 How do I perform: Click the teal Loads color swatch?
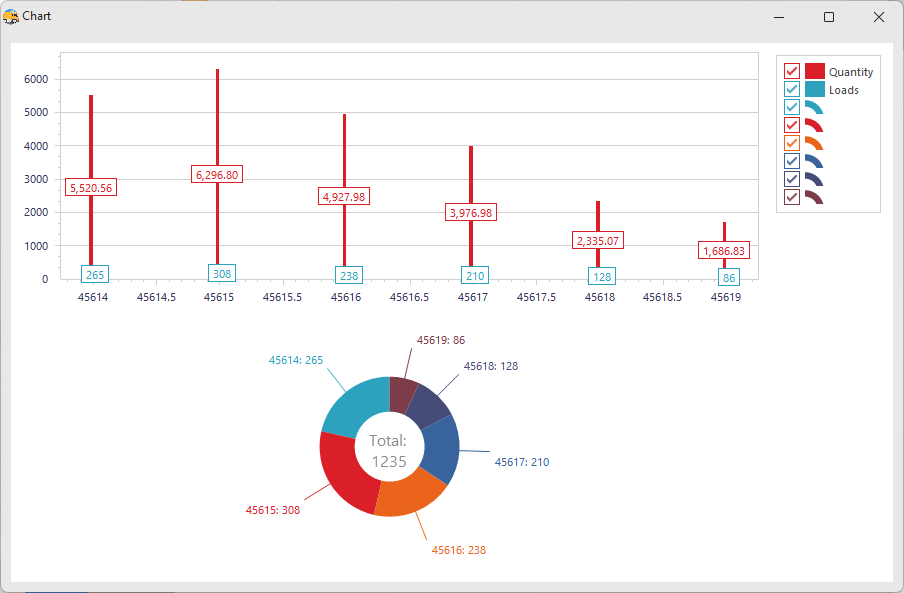coord(814,90)
